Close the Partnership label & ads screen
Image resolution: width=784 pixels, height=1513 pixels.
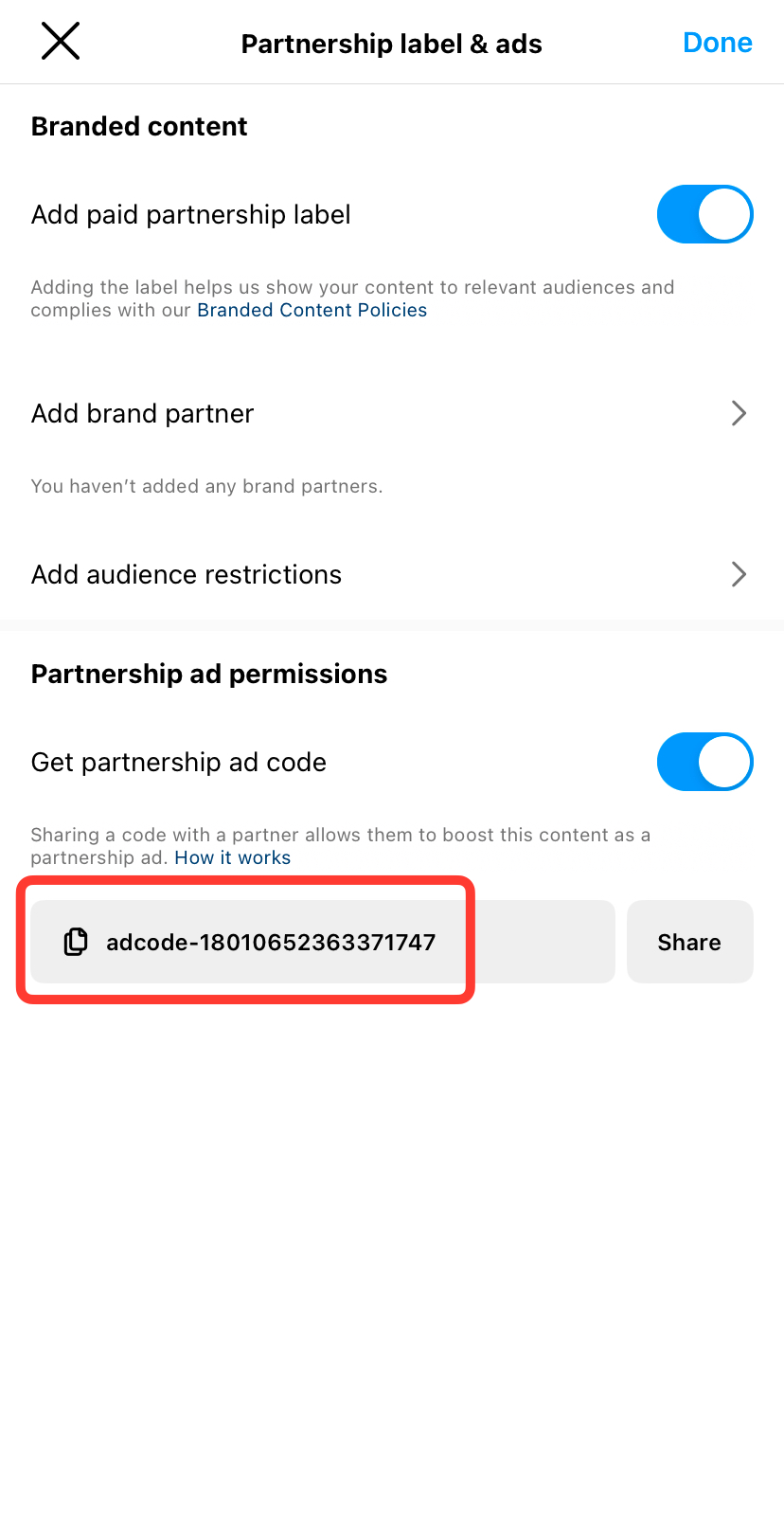point(61,42)
